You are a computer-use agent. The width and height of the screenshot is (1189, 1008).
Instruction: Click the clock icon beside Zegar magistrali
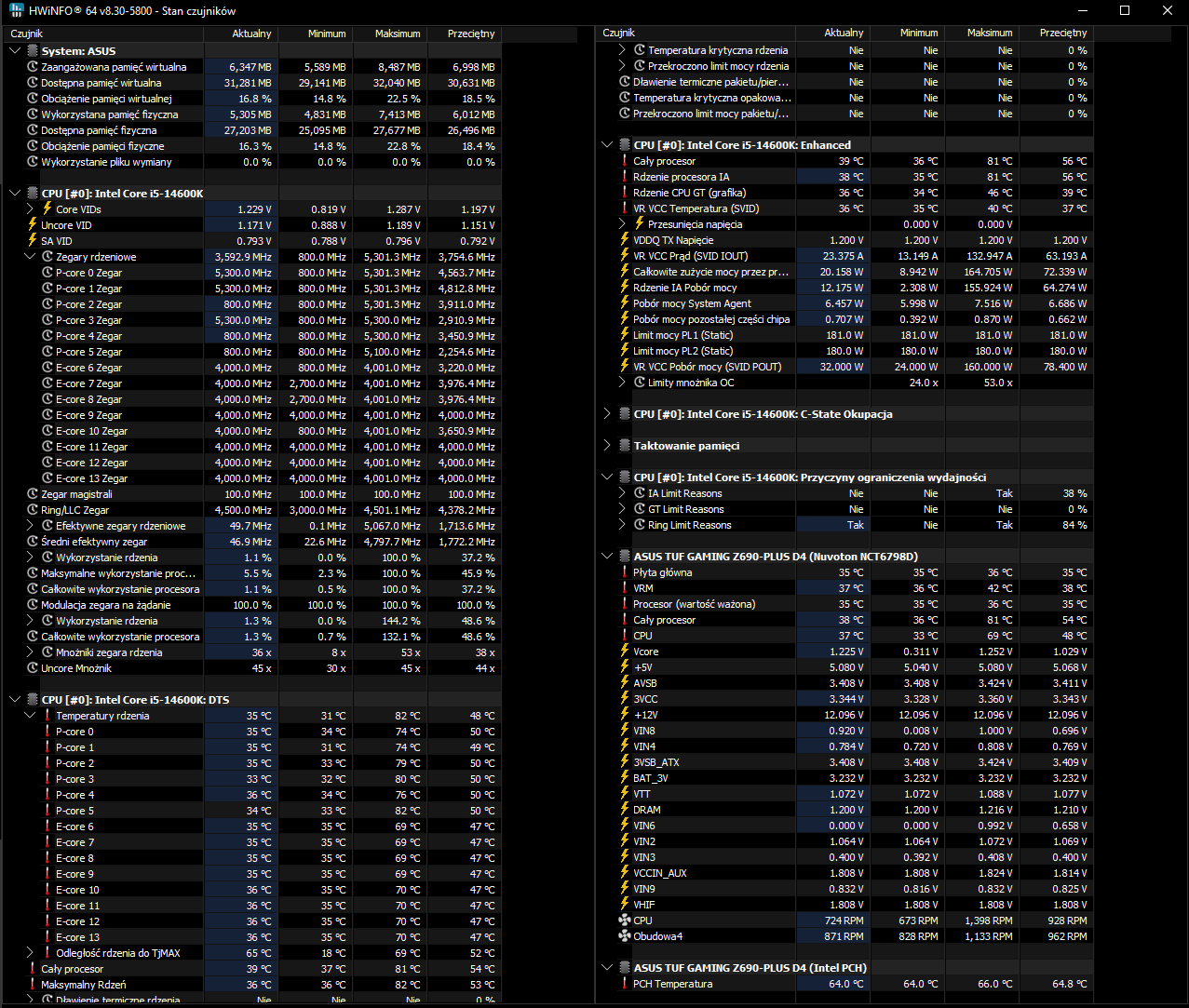(33, 494)
